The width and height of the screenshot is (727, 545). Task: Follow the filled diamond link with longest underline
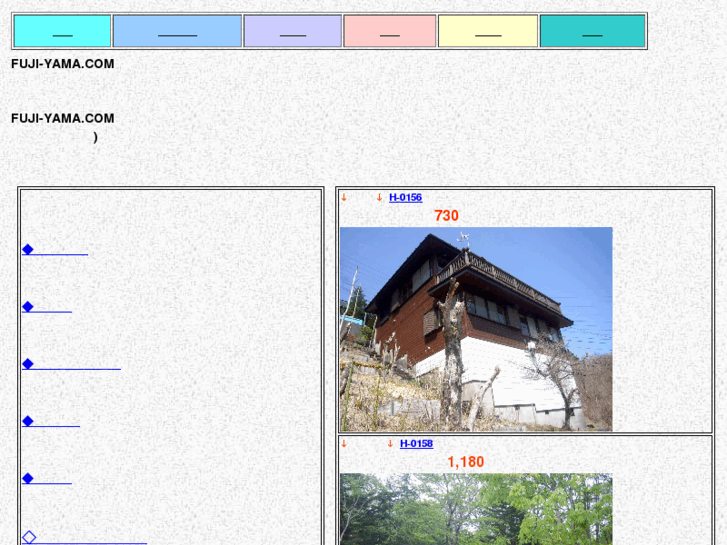(x=71, y=364)
